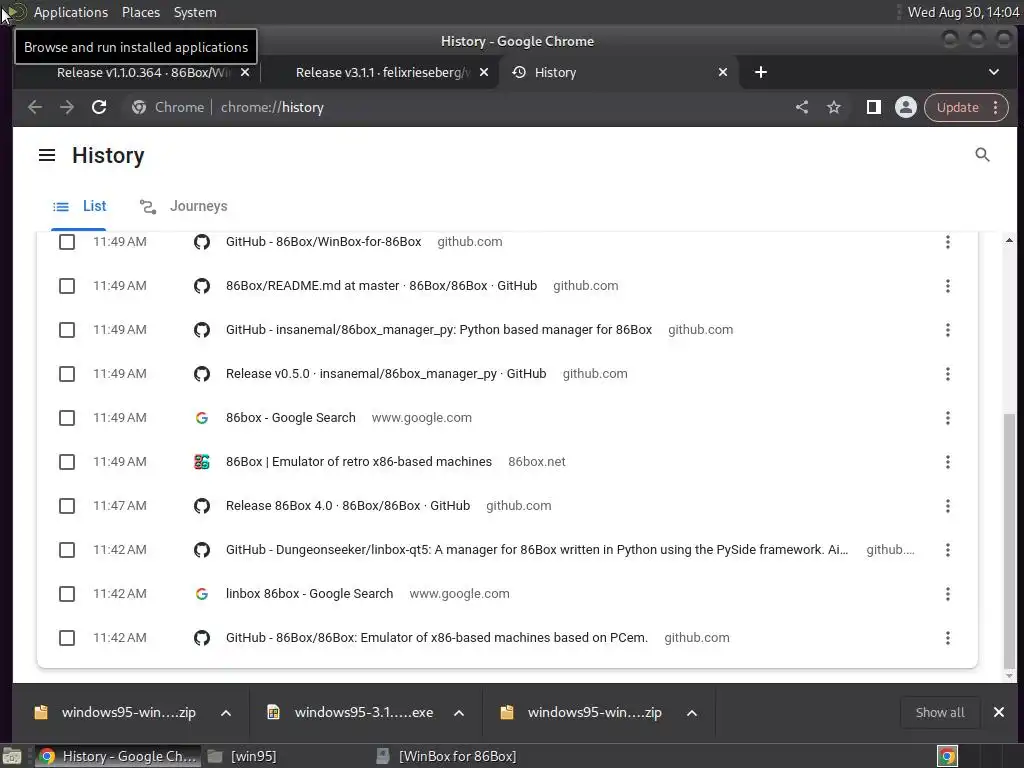Expand options for first windows95-win zip download

(226, 713)
